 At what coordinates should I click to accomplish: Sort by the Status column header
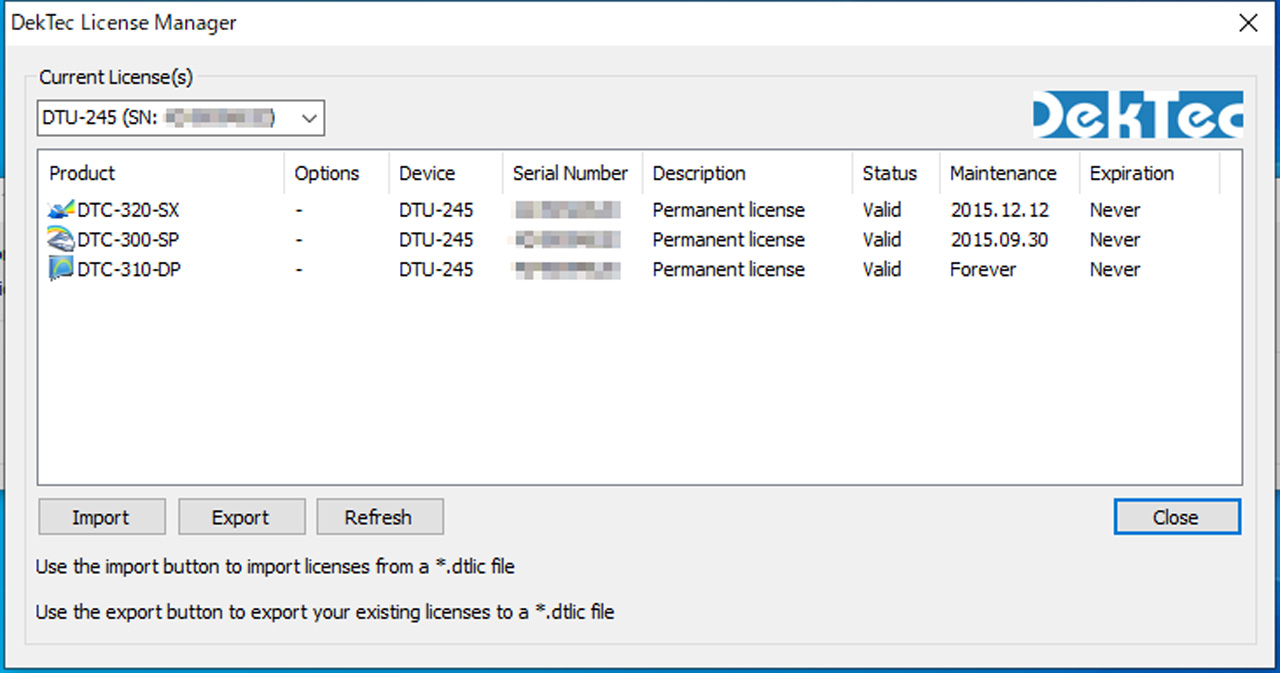pyautogui.click(x=896, y=173)
